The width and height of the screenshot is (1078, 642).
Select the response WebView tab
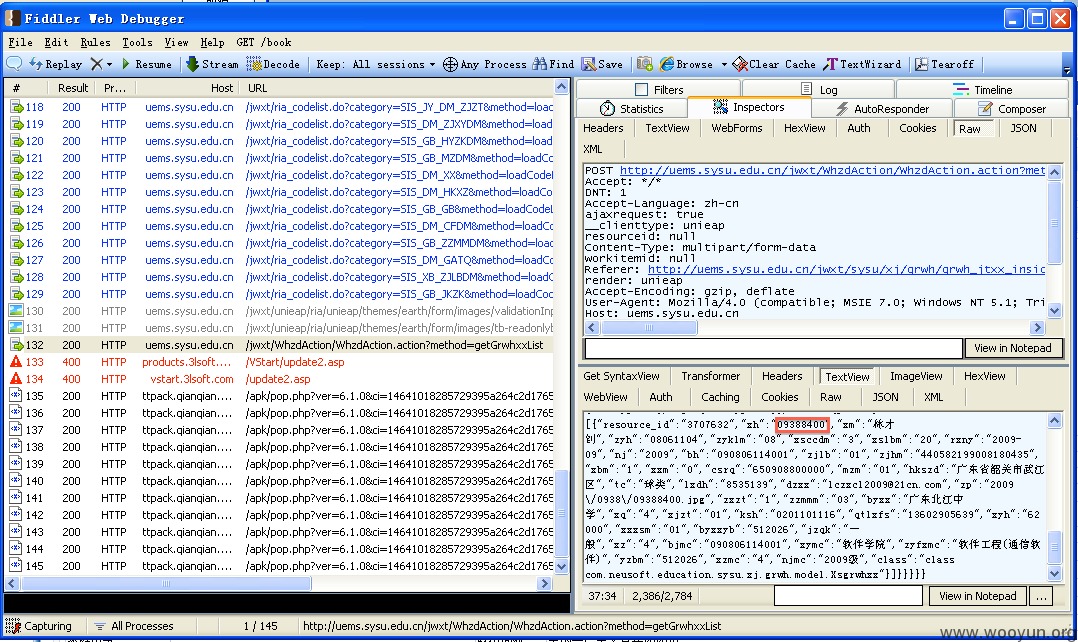click(605, 397)
